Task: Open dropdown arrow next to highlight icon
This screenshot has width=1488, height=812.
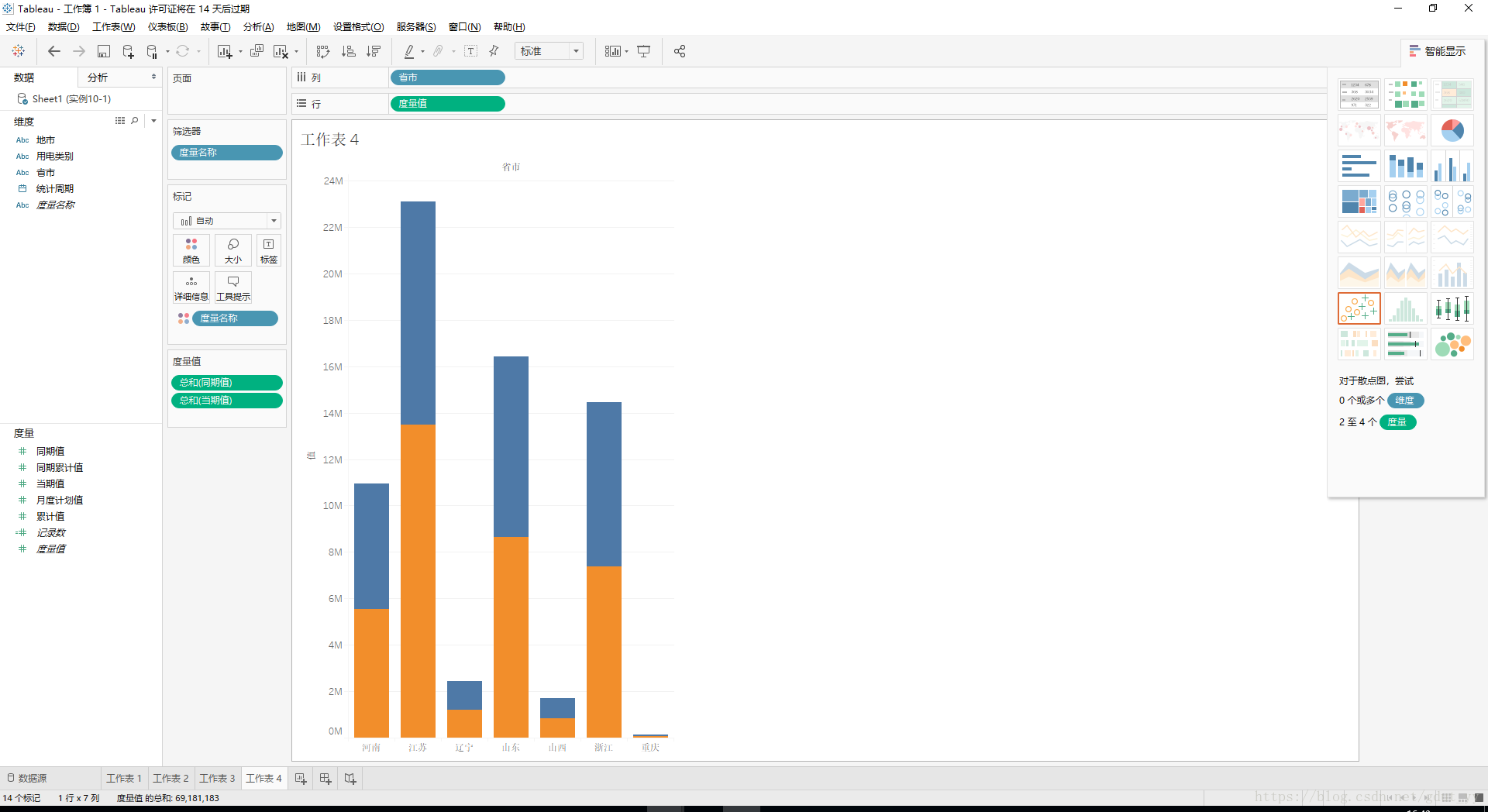Action: (x=422, y=52)
